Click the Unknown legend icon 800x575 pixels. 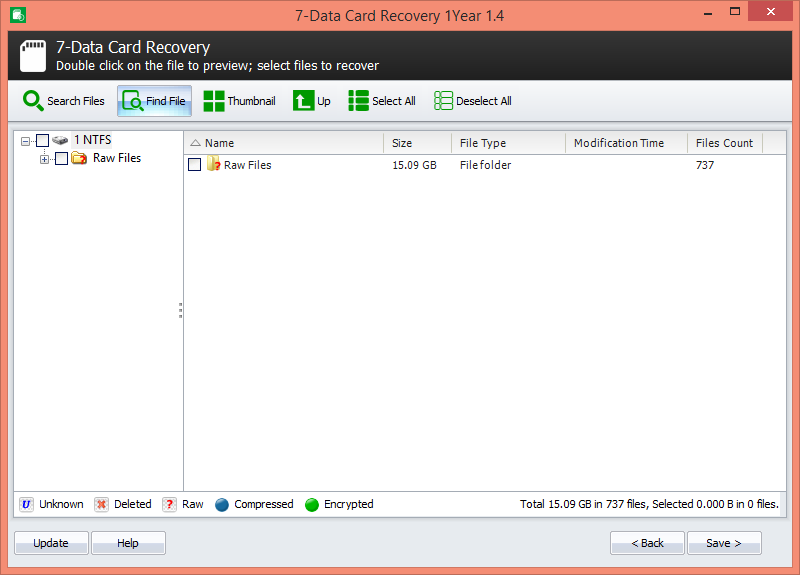pyautogui.click(x=26, y=505)
